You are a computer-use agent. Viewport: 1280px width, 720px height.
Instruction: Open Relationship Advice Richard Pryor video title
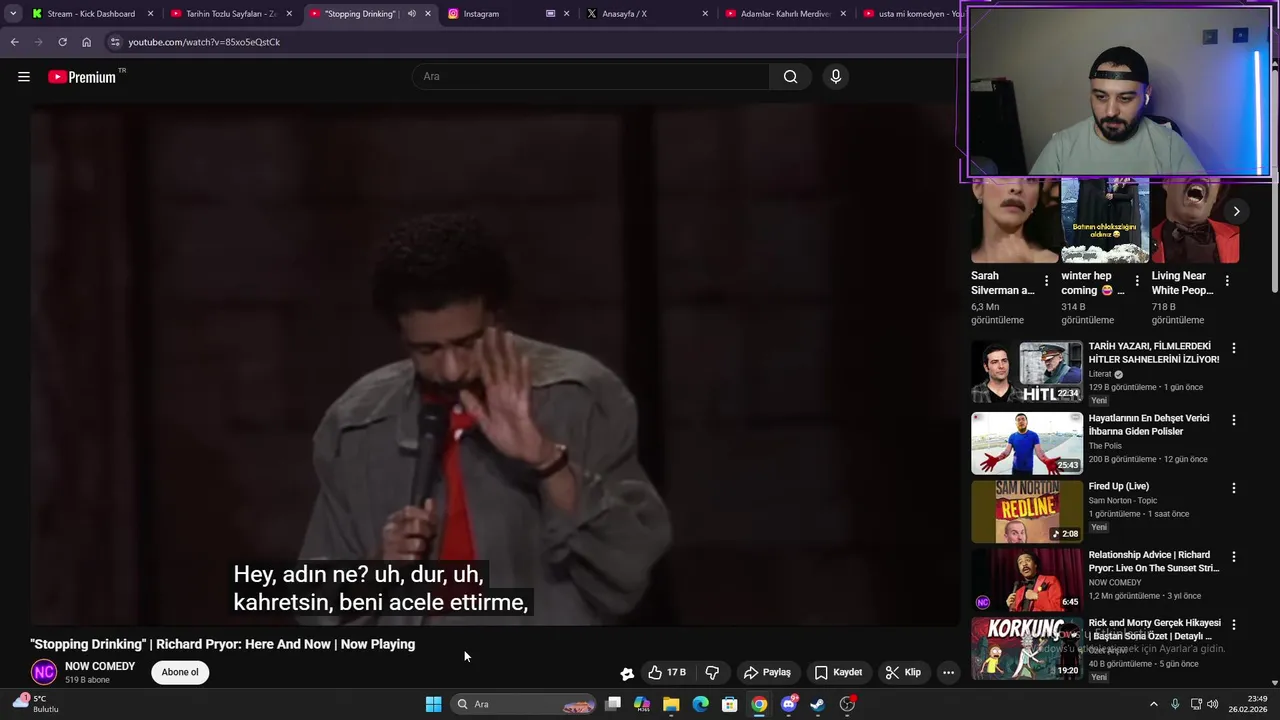pyautogui.click(x=1154, y=561)
